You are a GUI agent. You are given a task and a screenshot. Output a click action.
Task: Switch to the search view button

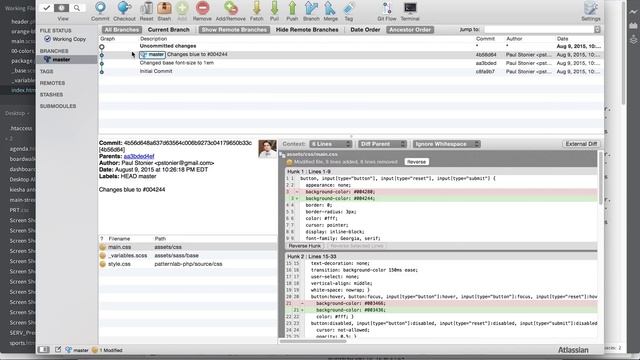click(77, 8)
